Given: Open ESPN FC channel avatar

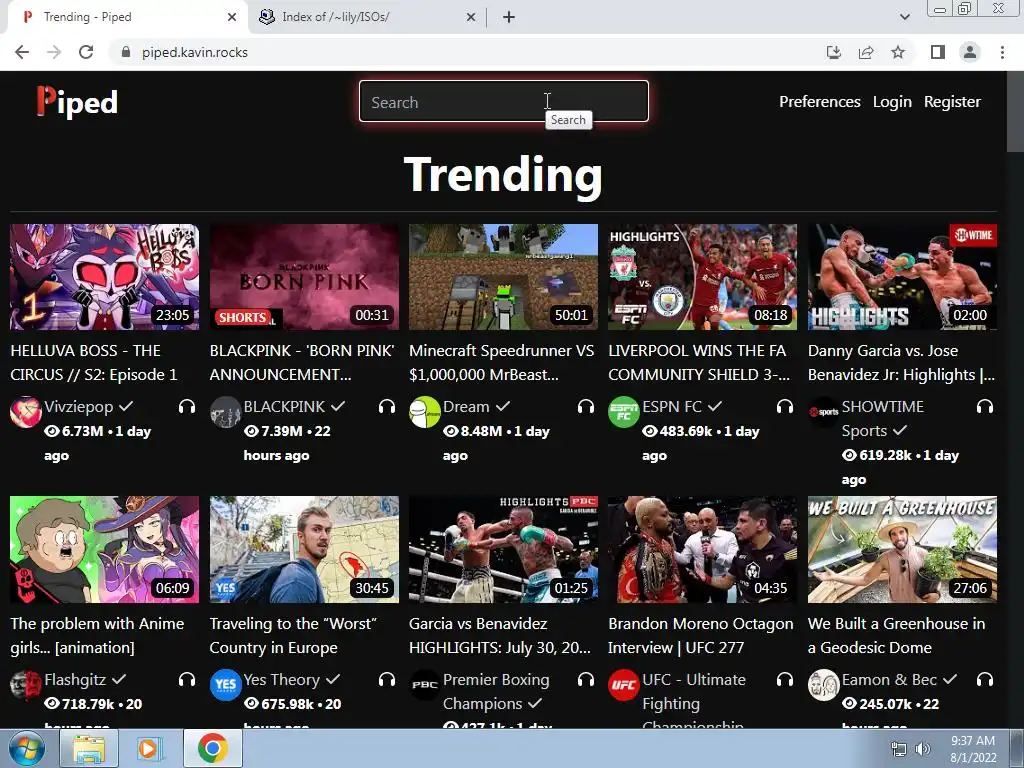Looking at the screenshot, I should 624,412.
